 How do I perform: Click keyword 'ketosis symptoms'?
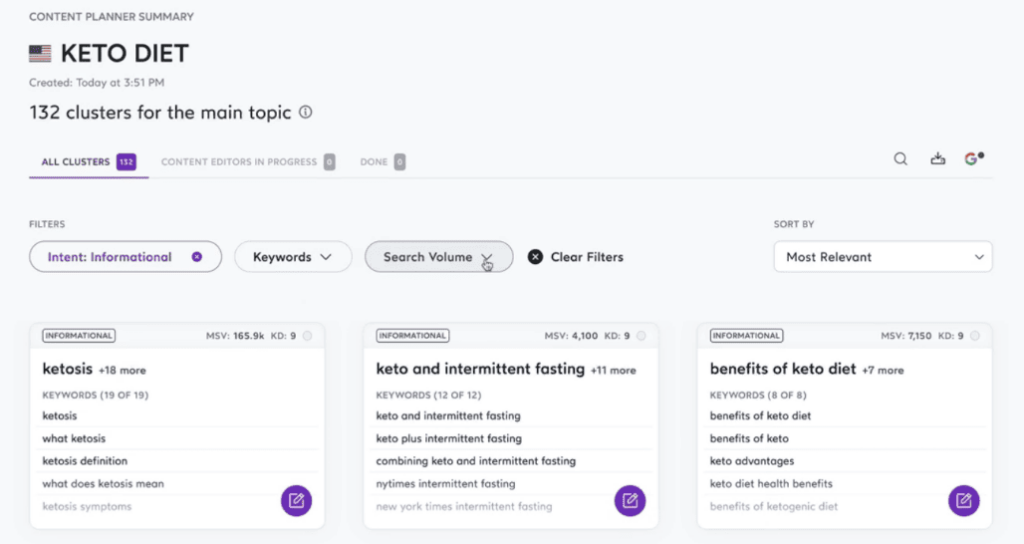pyautogui.click(x=87, y=507)
